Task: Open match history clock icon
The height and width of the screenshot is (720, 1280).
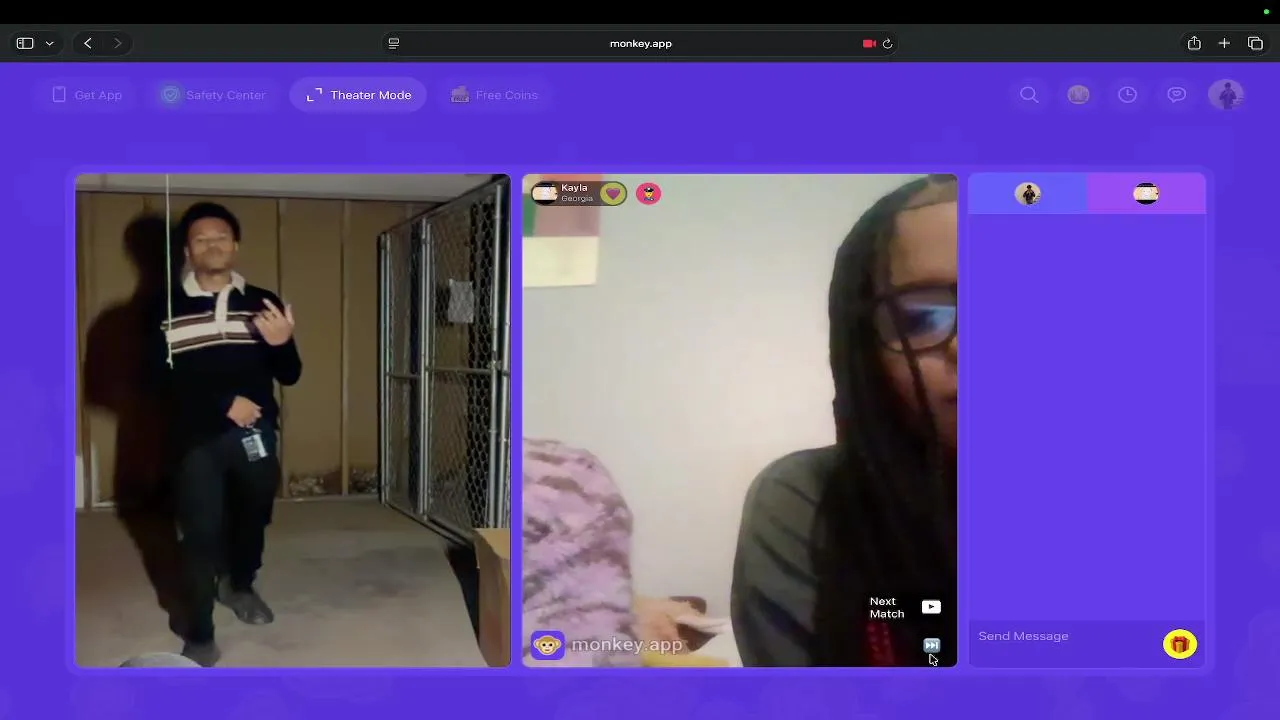Action: 1127,95
